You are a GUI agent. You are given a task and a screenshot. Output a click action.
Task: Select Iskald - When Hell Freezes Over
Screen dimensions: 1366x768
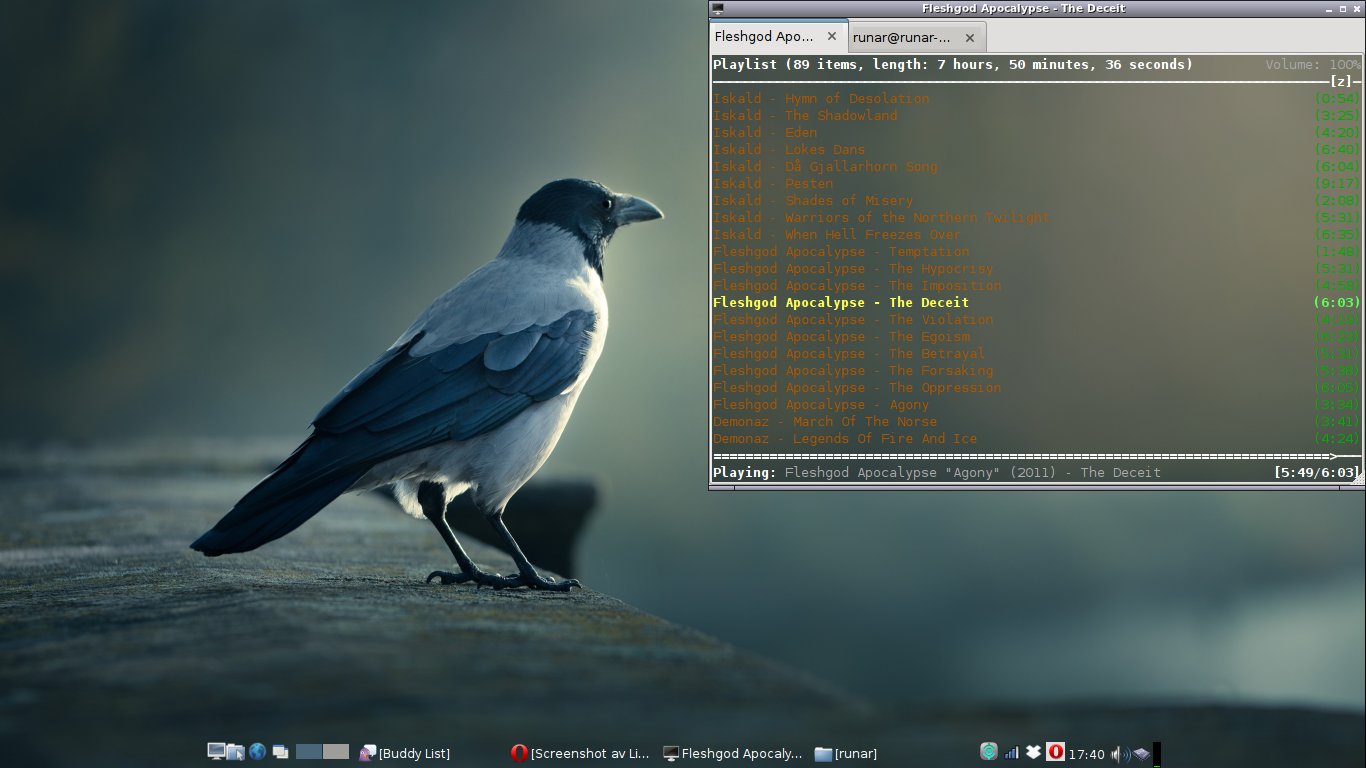click(x=837, y=234)
